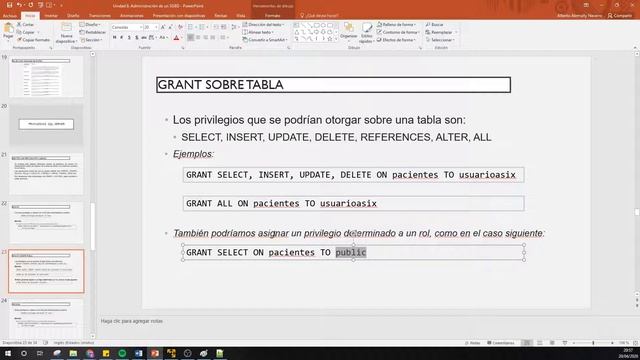
Task: Switch to the Animaciones tab
Action: point(131,16)
